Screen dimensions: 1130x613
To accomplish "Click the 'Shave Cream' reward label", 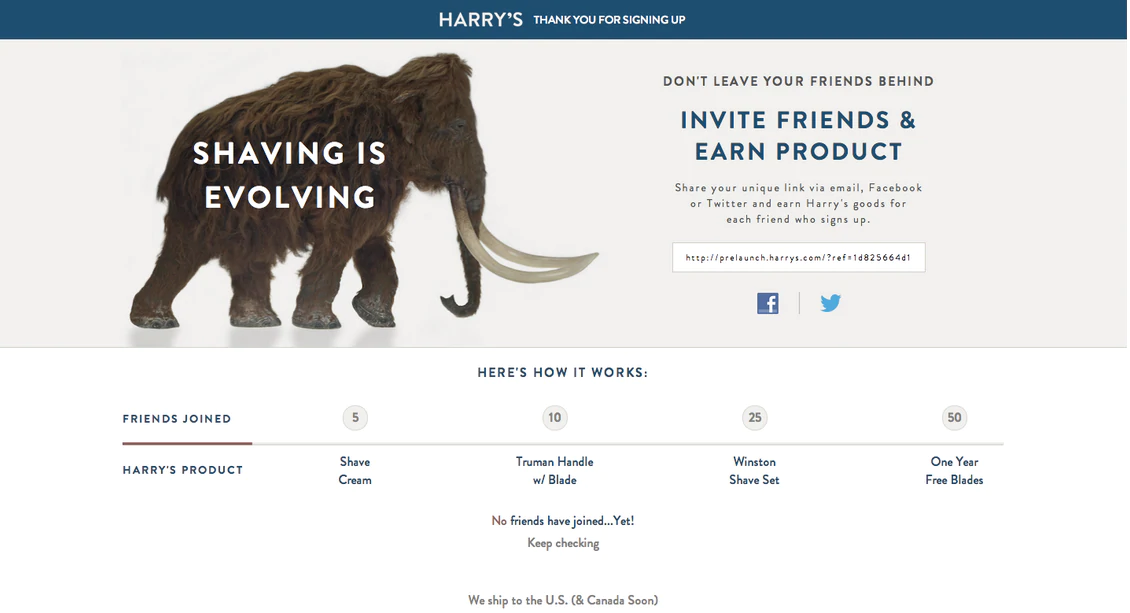I will tap(355, 470).
